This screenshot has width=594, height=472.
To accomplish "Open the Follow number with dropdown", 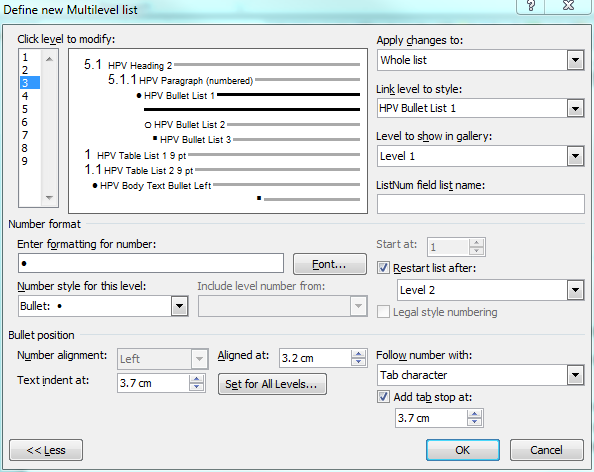I will click(575, 375).
